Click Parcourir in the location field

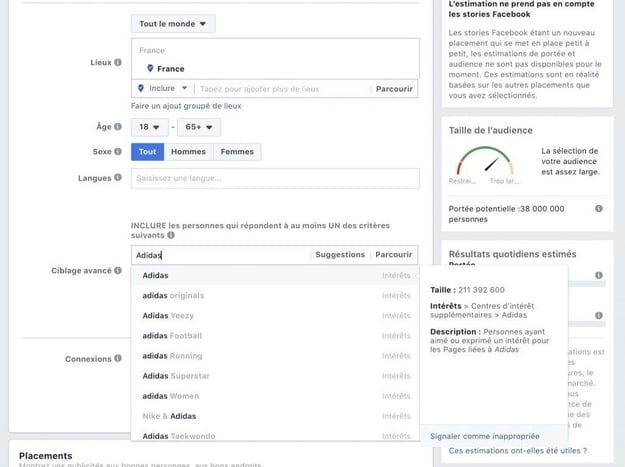[394, 89]
